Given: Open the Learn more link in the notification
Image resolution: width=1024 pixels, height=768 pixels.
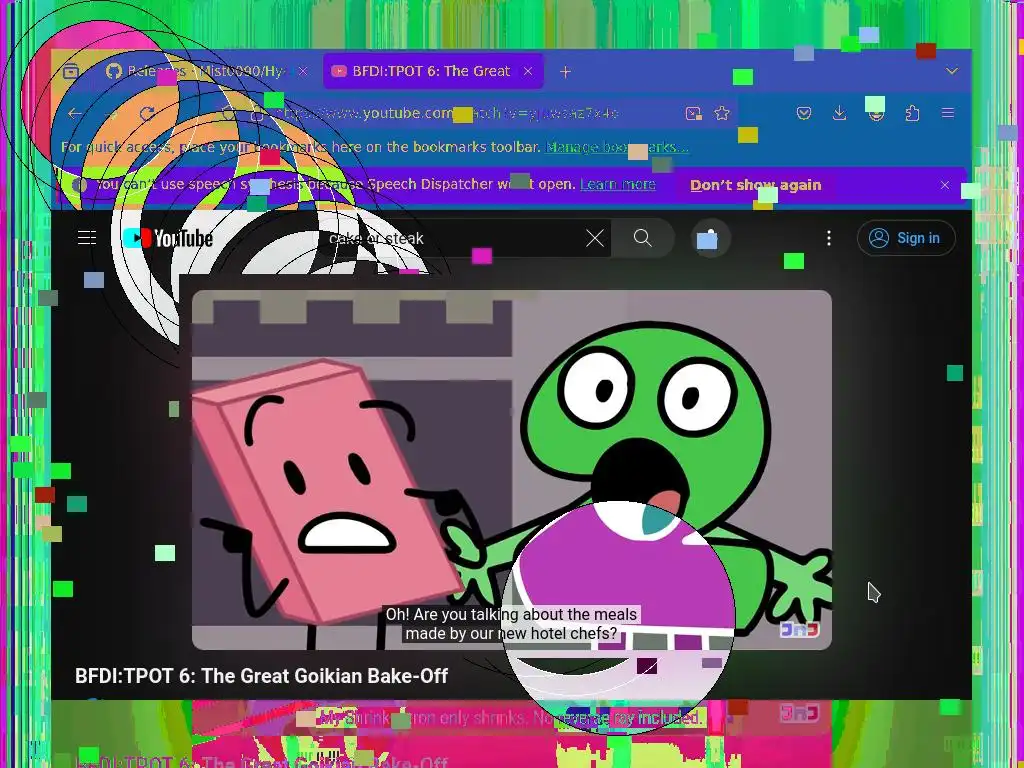Looking at the screenshot, I should click(618, 184).
